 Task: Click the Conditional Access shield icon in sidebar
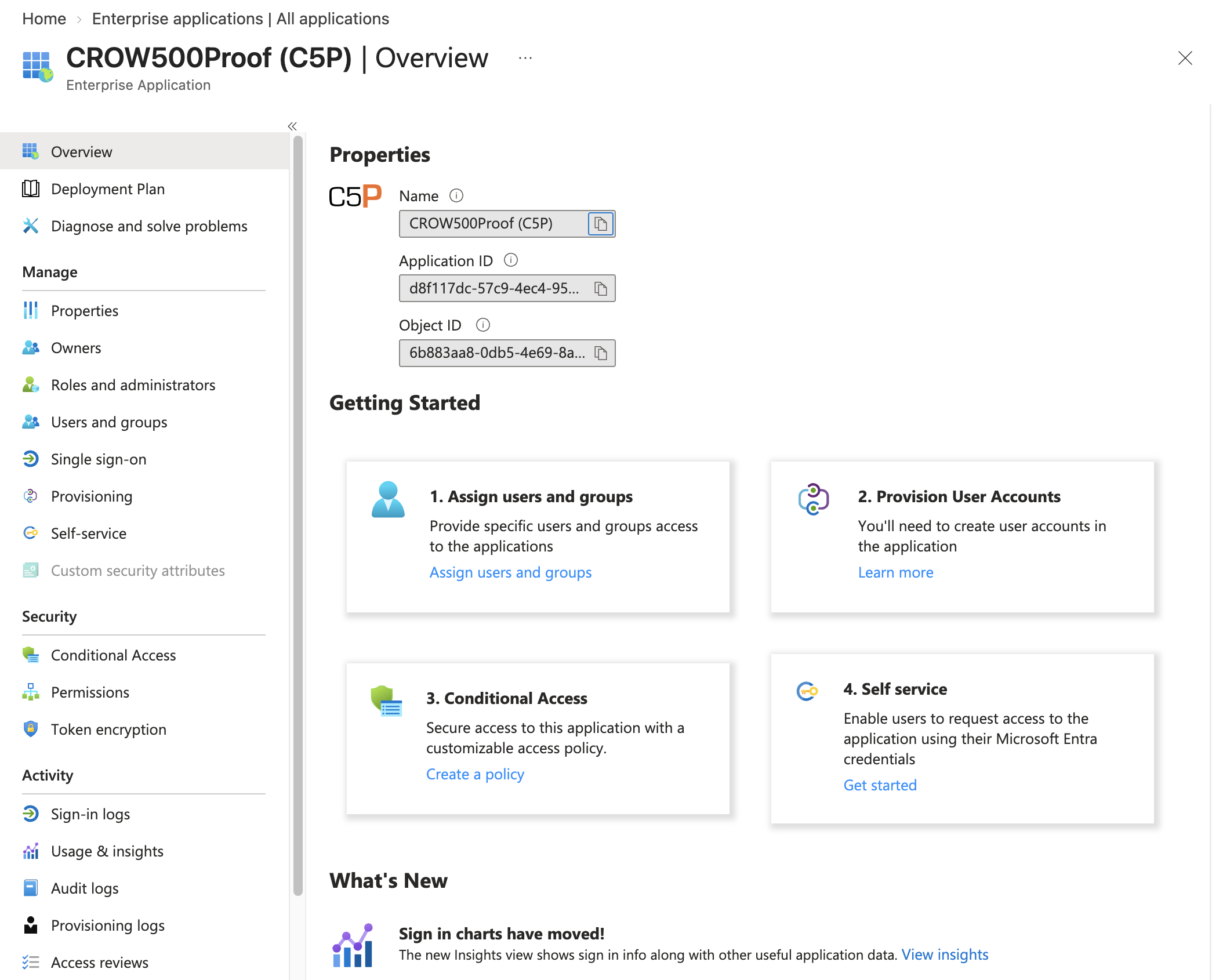[x=31, y=655]
